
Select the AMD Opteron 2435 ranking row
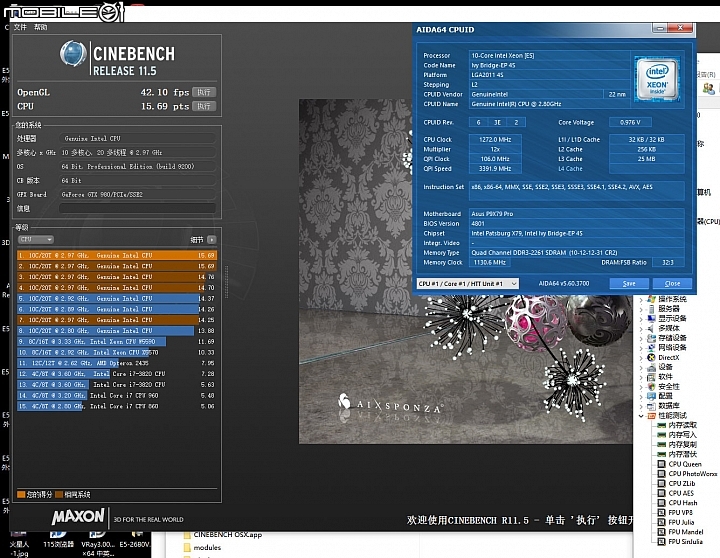click(117, 363)
